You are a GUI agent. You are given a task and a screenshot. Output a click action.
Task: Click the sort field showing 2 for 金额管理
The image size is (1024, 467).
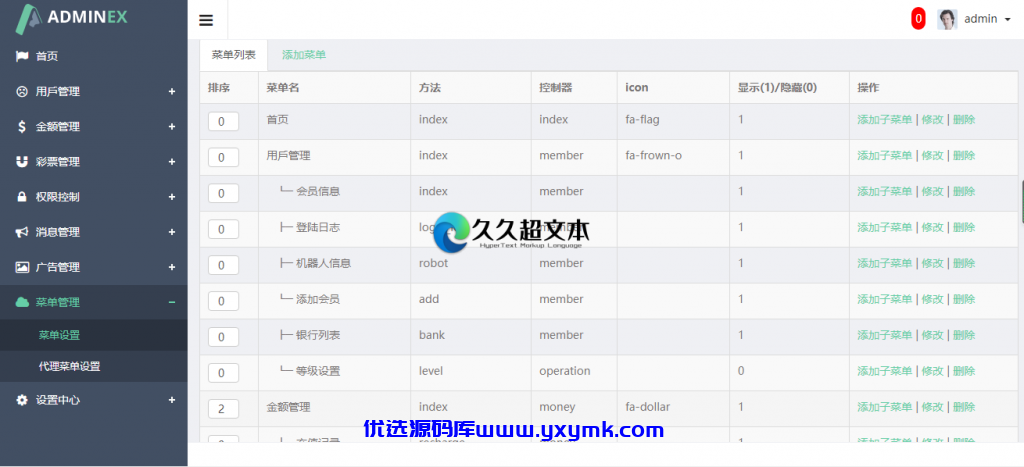tap(223, 409)
